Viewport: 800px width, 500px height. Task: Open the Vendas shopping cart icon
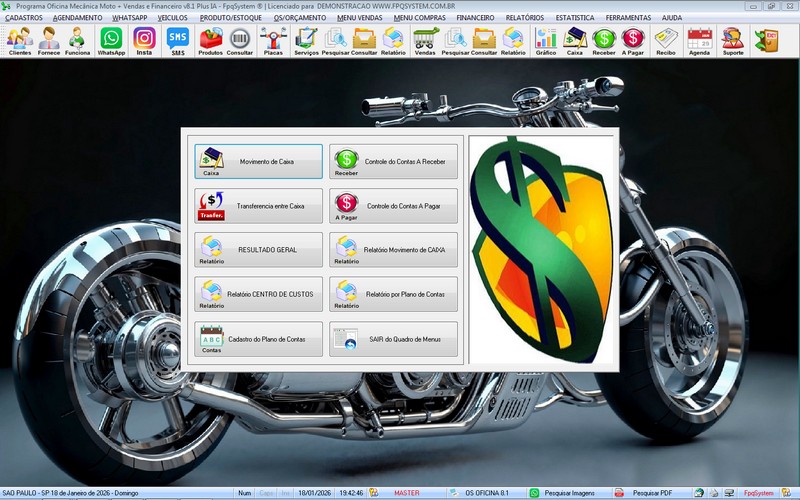(425, 41)
